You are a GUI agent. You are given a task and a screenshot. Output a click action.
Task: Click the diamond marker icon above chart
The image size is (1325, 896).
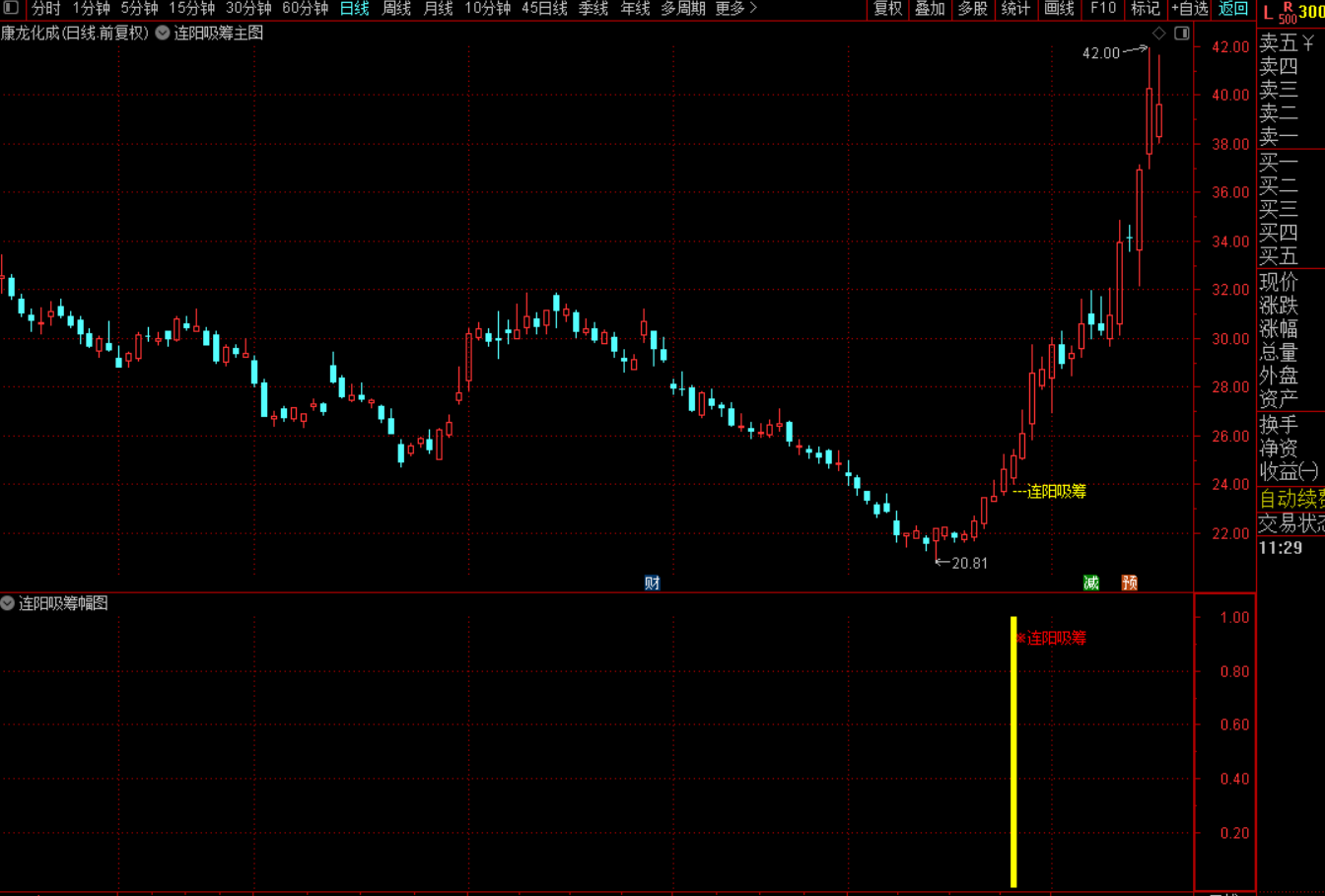coord(1159,34)
